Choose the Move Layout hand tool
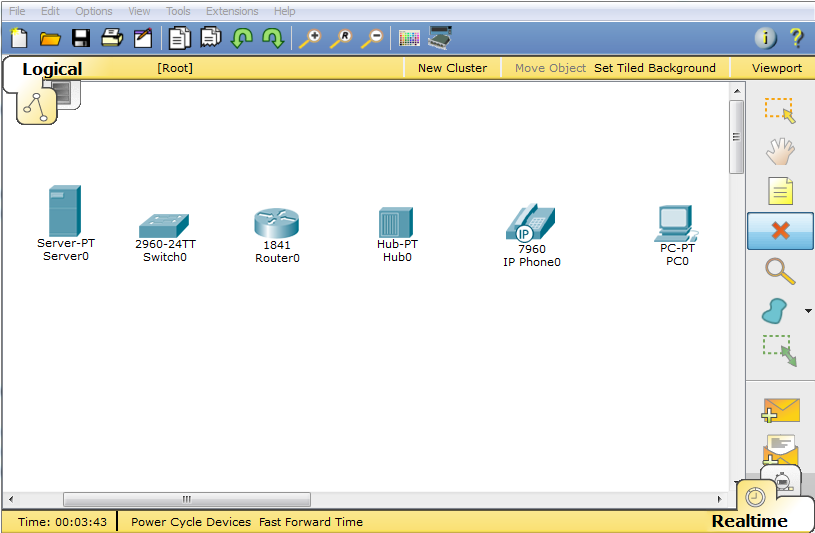 pyautogui.click(x=780, y=151)
